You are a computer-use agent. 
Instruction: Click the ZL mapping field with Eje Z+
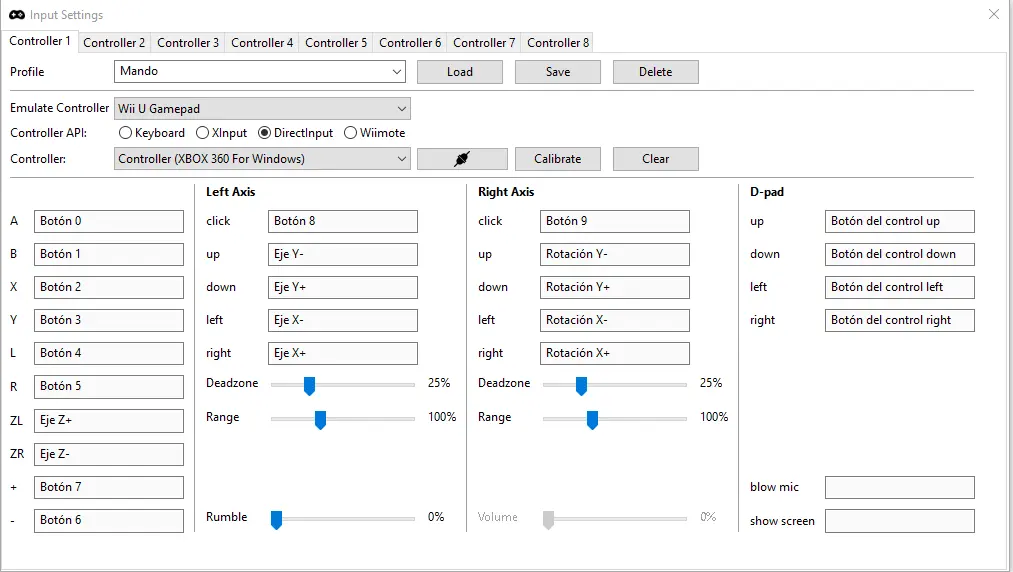click(109, 420)
